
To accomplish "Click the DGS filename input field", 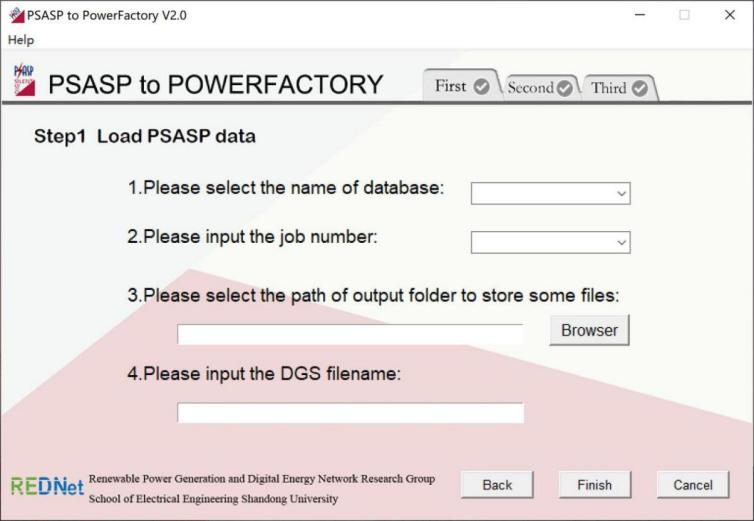I will click(x=351, y=413).
